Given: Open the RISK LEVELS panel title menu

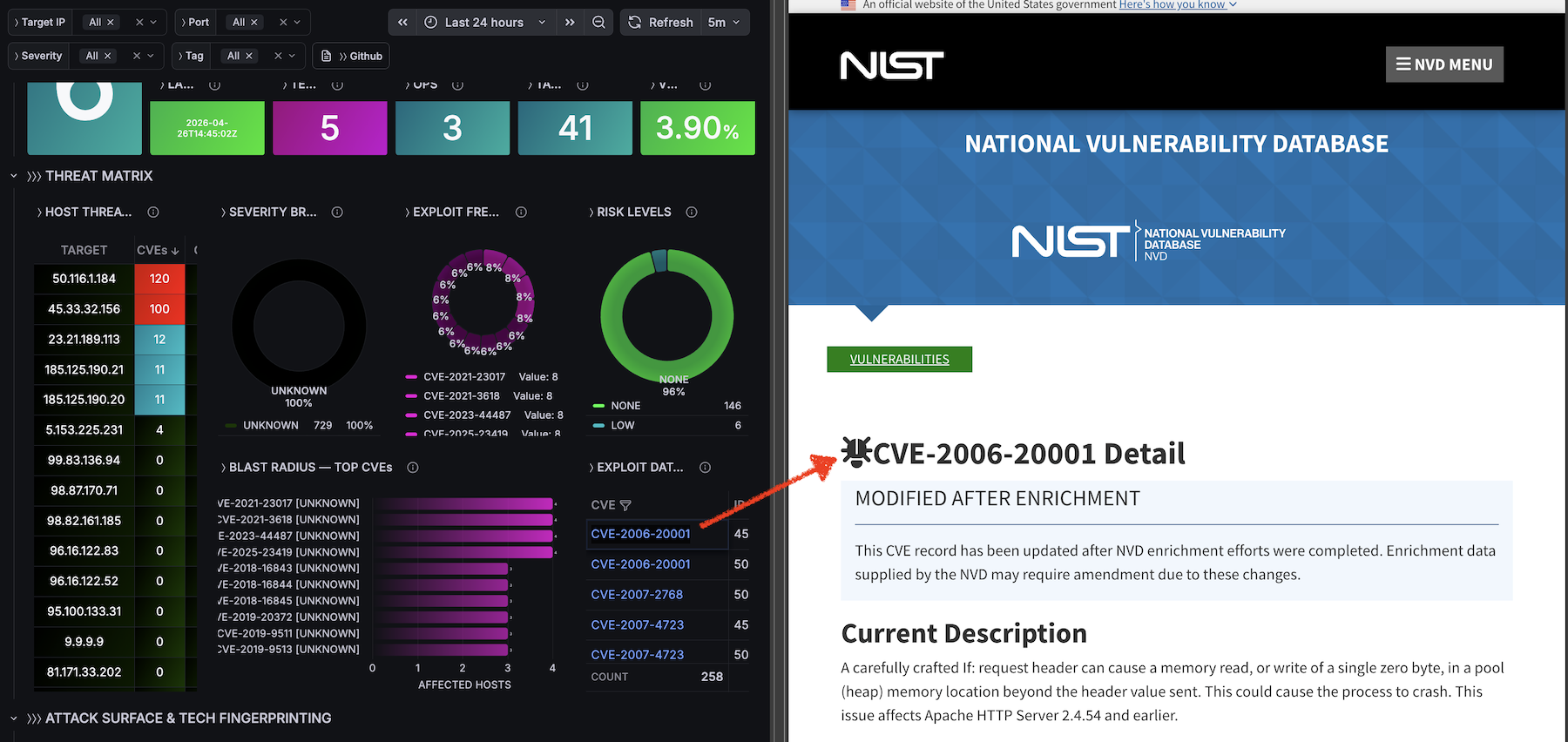Looking at the screenshot, I should click(x=630, y=212).
